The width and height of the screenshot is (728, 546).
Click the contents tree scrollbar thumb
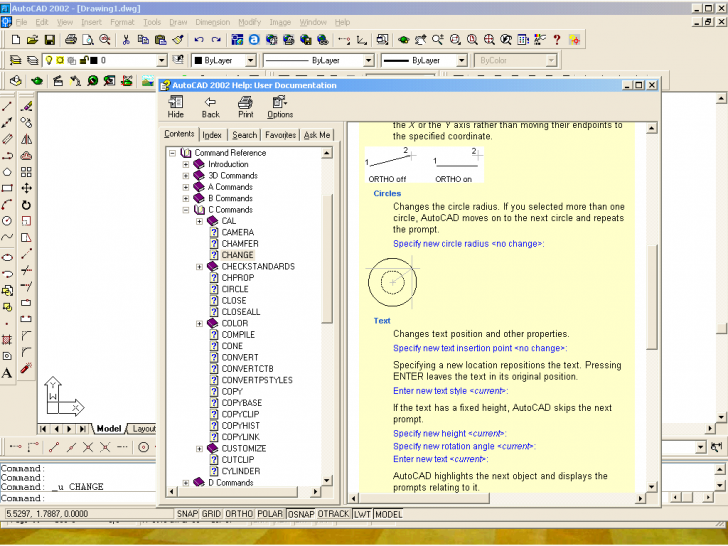pos(327,258)
